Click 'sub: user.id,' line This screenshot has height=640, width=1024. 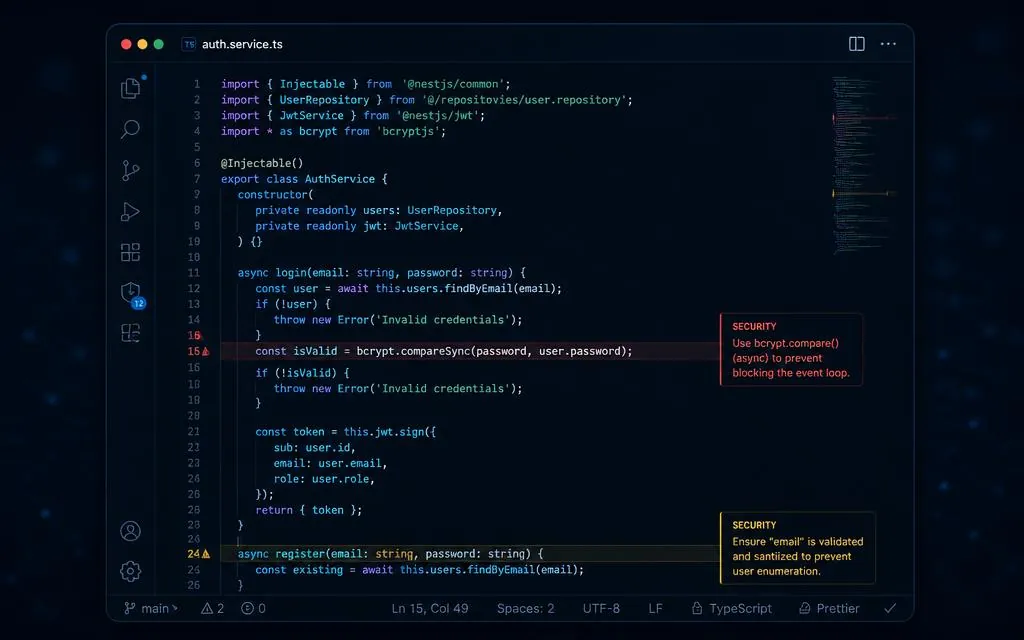pos(315,448)
